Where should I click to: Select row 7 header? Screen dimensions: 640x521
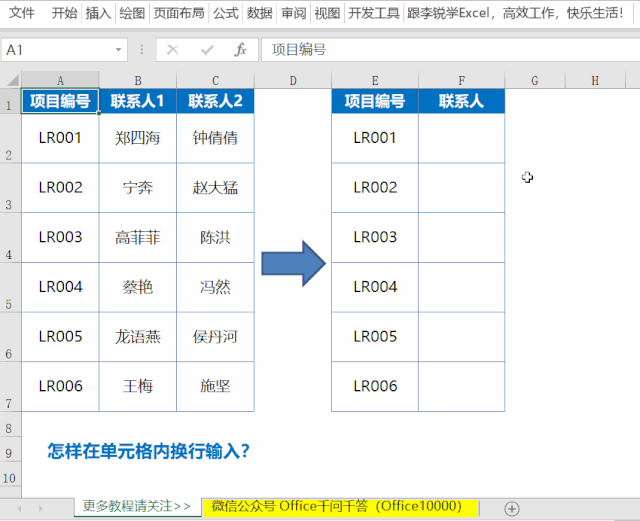point(10,387)
